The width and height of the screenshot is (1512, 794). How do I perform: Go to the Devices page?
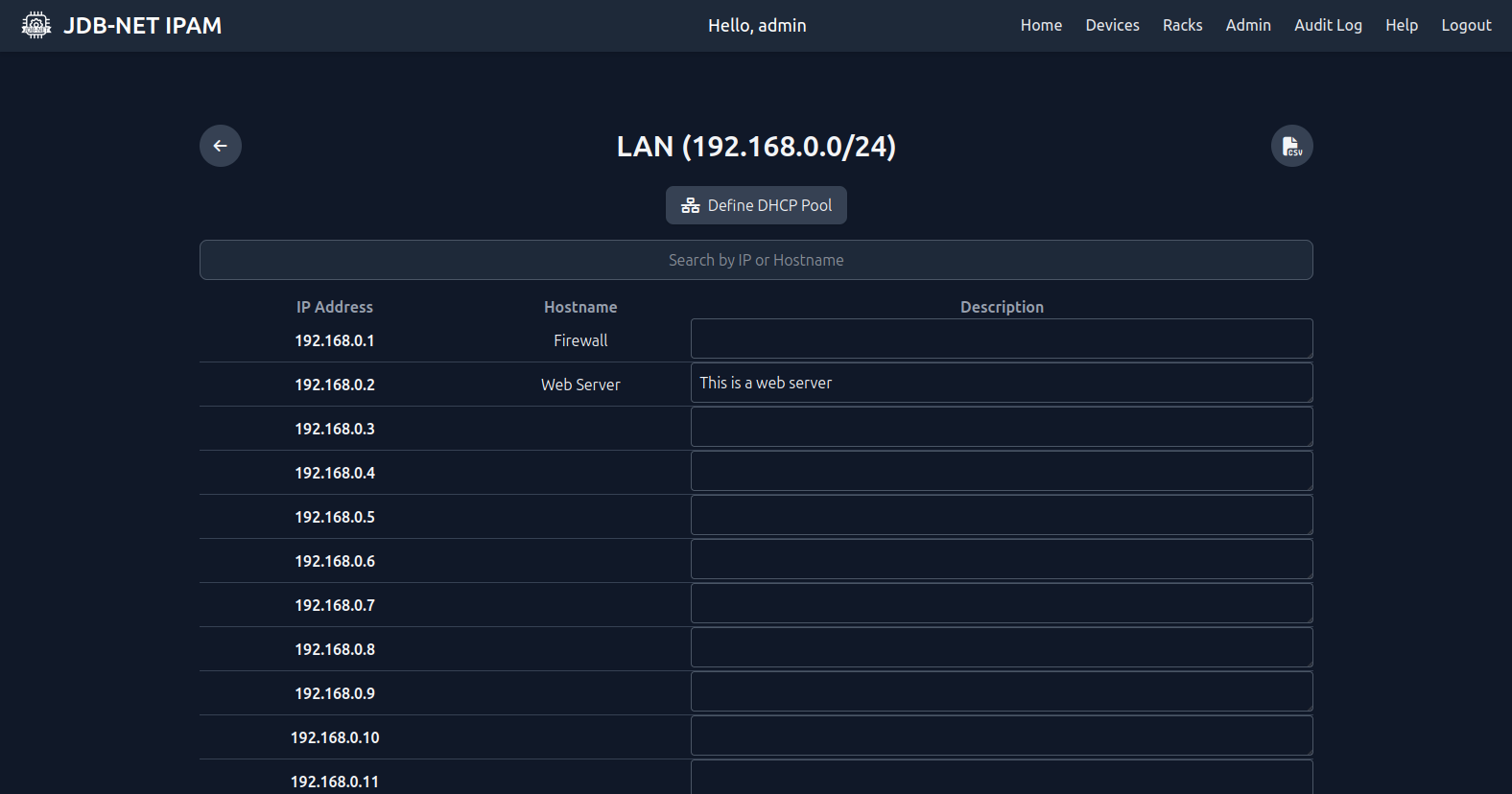tap(1113, 25)
